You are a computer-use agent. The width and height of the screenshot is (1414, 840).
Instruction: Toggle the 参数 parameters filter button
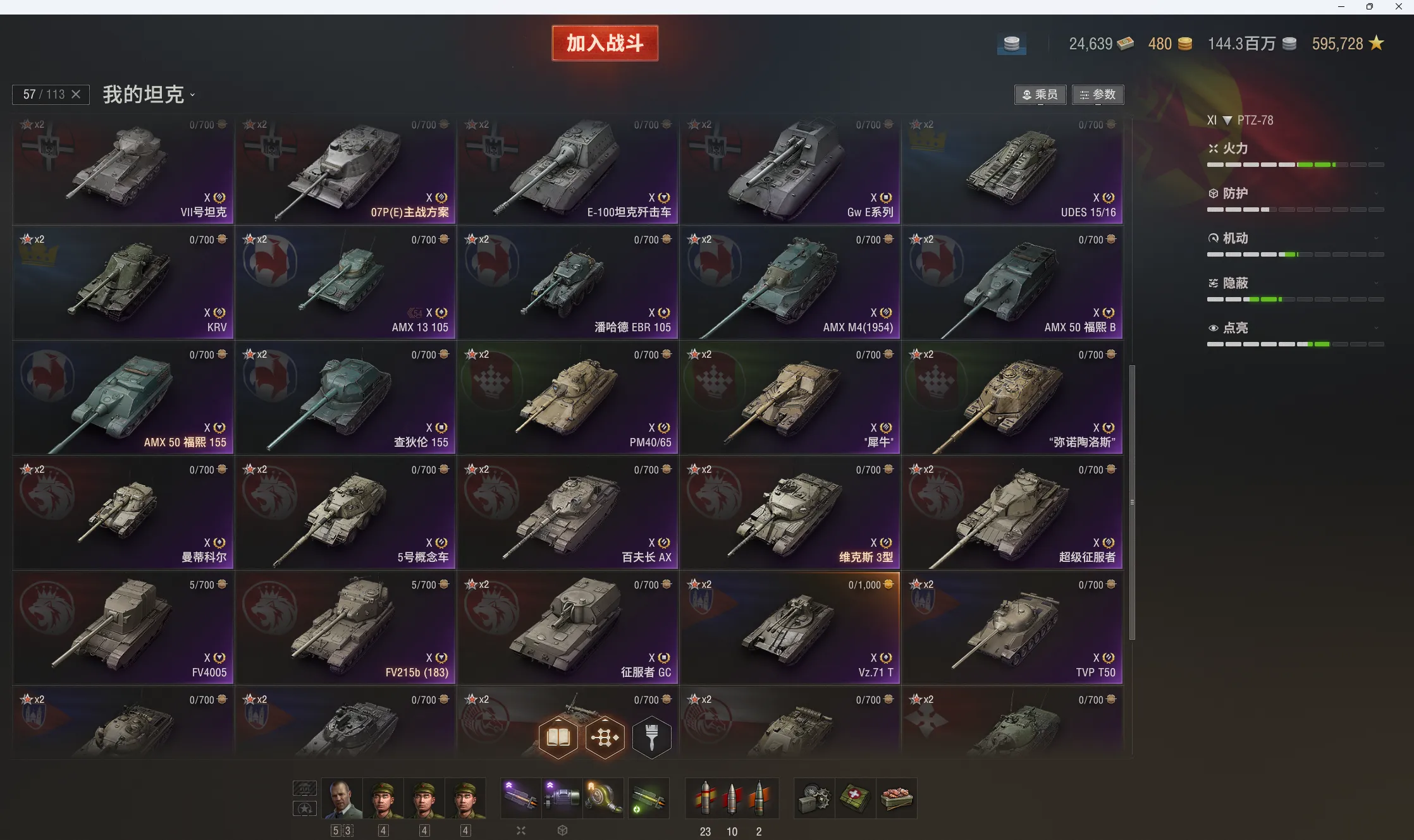click(x=1098, y=95)
